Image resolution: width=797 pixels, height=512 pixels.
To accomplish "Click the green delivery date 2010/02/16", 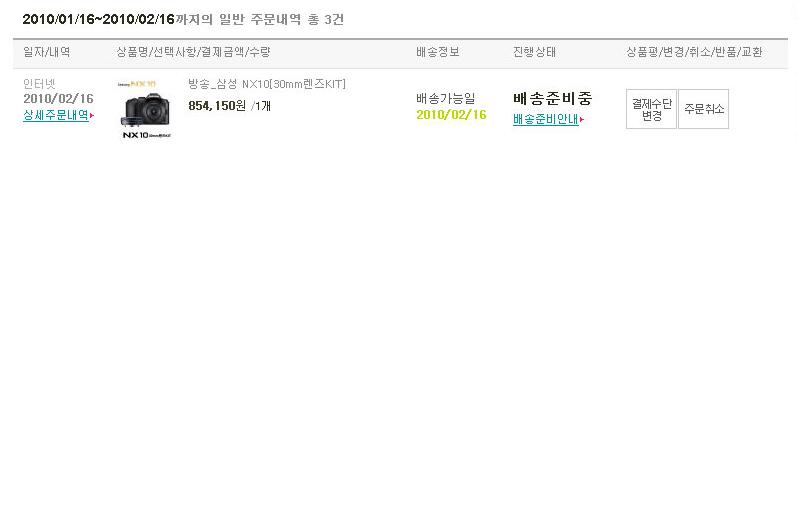I will coord(451,115).
